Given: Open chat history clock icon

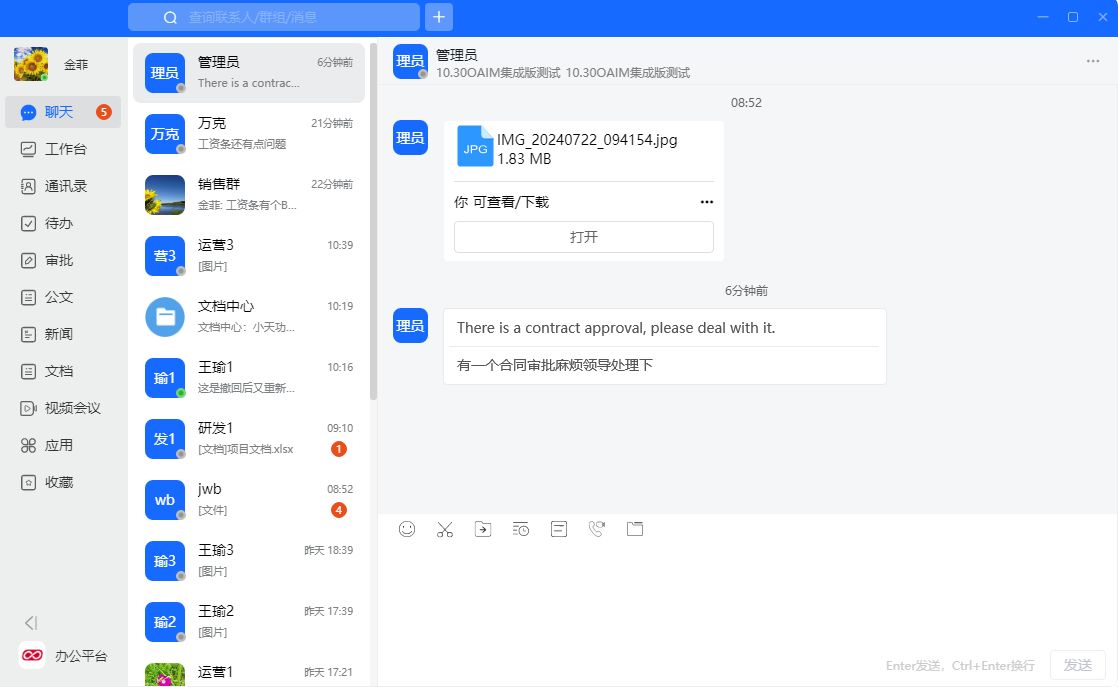Looking at the screenshot, I should (x=521, y=529).
